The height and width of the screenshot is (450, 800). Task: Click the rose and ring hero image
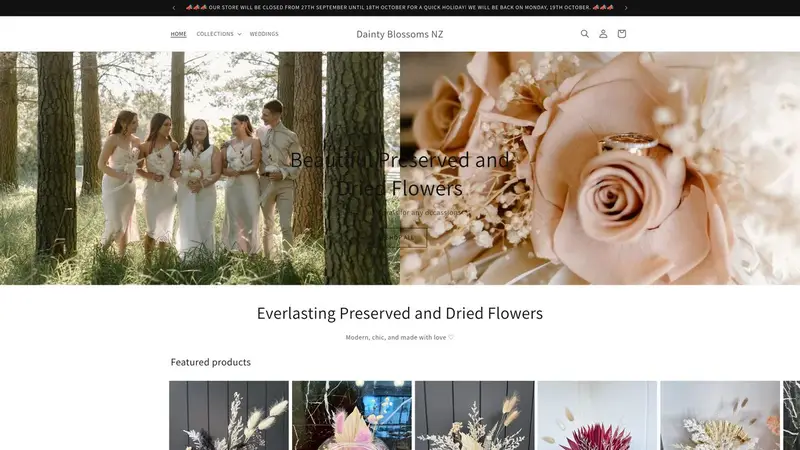[600, 168]
